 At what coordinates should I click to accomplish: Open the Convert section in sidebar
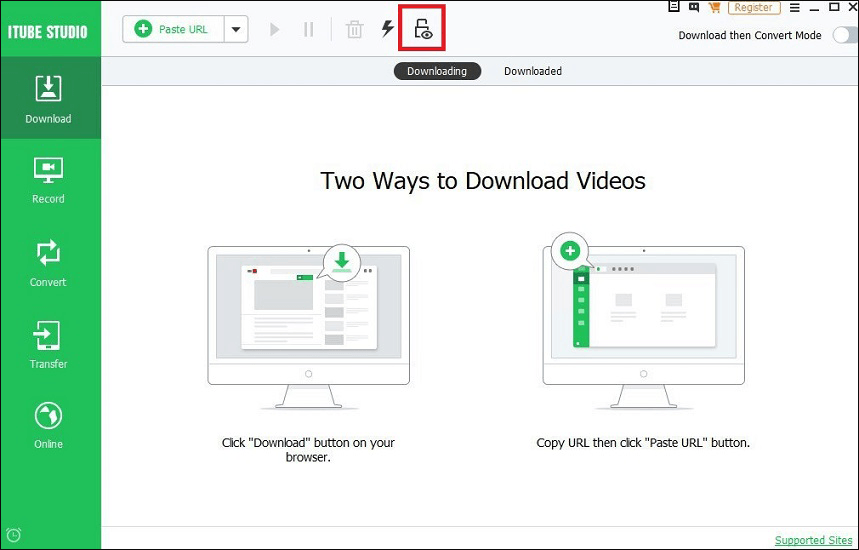click(x=48, y=263)
